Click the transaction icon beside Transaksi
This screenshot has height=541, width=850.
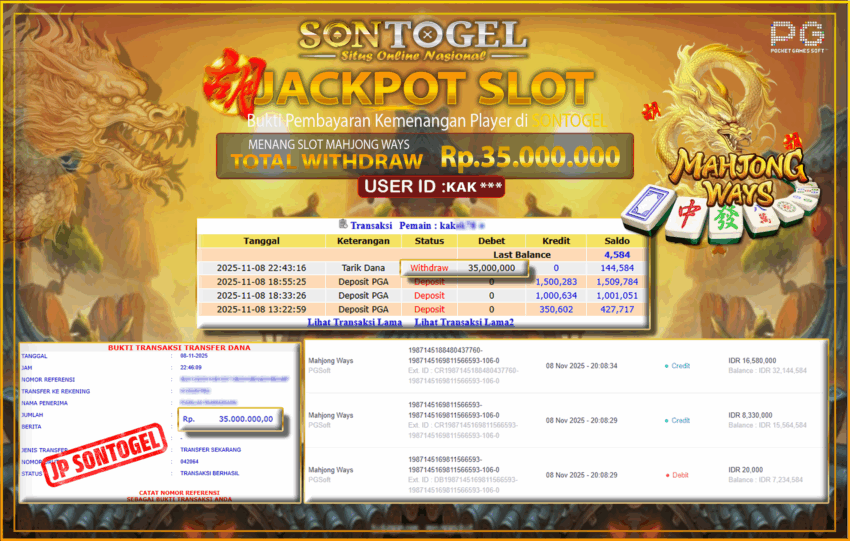(x=343, y=224)
